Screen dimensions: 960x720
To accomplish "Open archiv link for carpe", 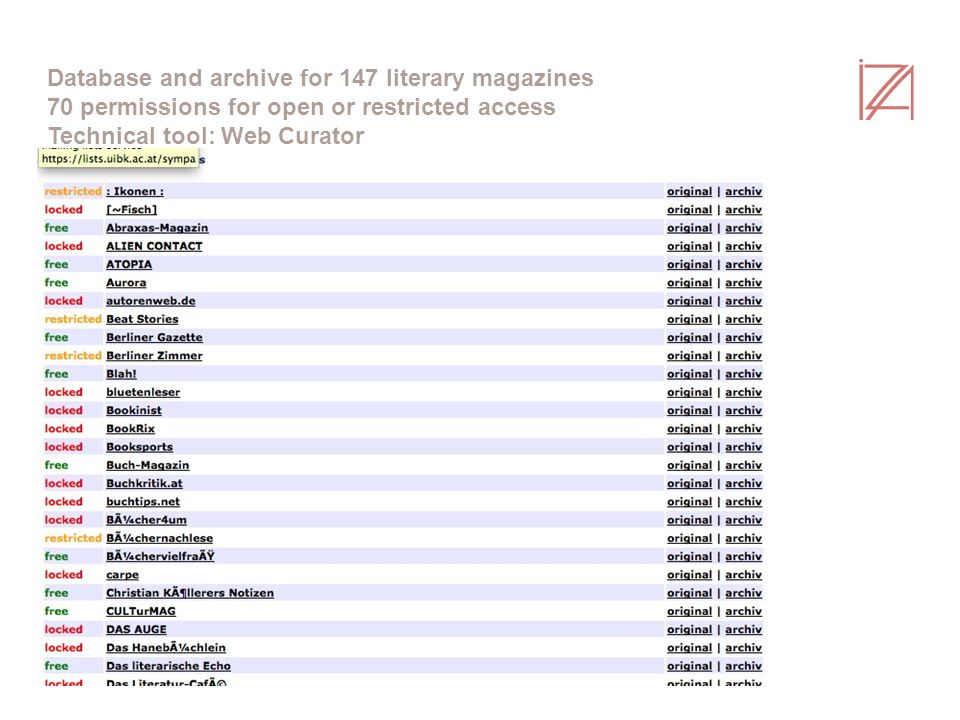I will (x=743, y=575).
